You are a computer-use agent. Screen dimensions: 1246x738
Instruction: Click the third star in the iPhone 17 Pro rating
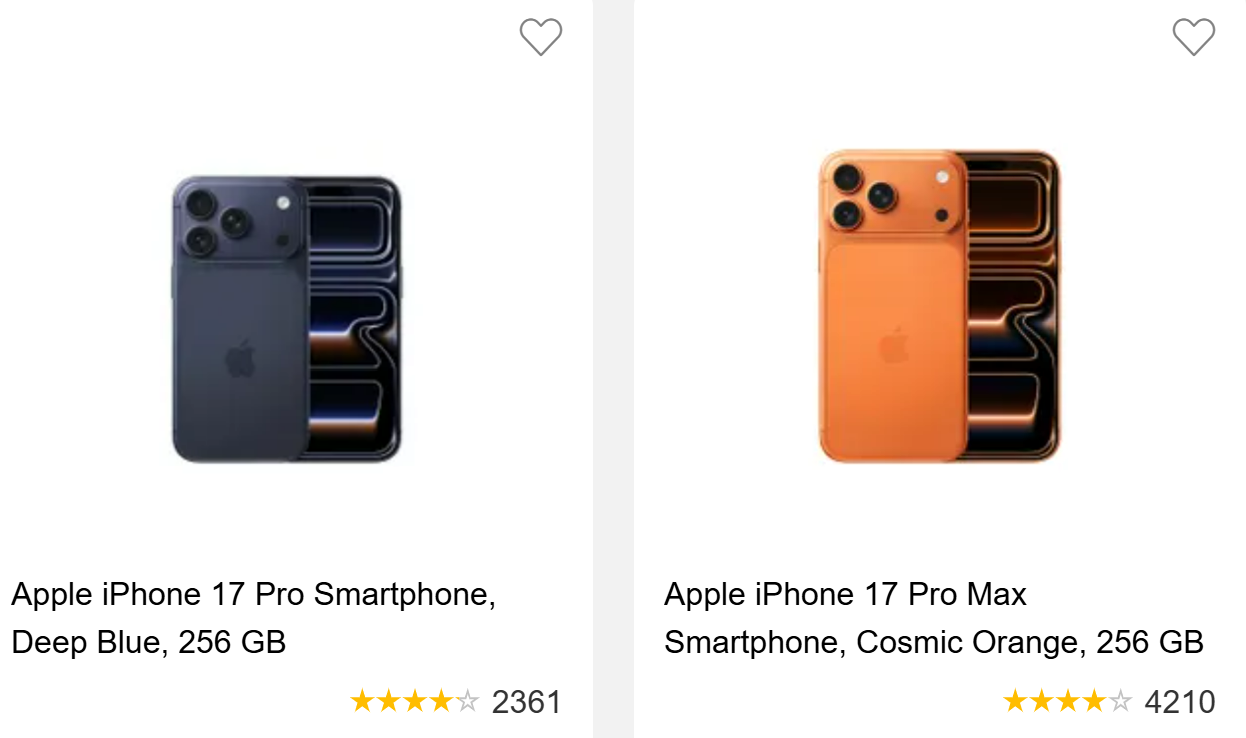(x=414, y=702)
